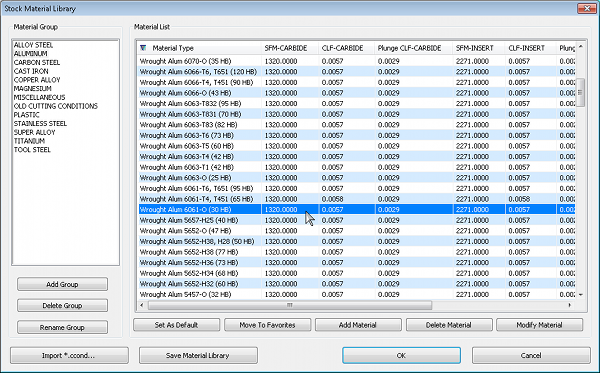Select row Wrought Alum 6063-T832 (95 HB)

(x=356, y=104)
